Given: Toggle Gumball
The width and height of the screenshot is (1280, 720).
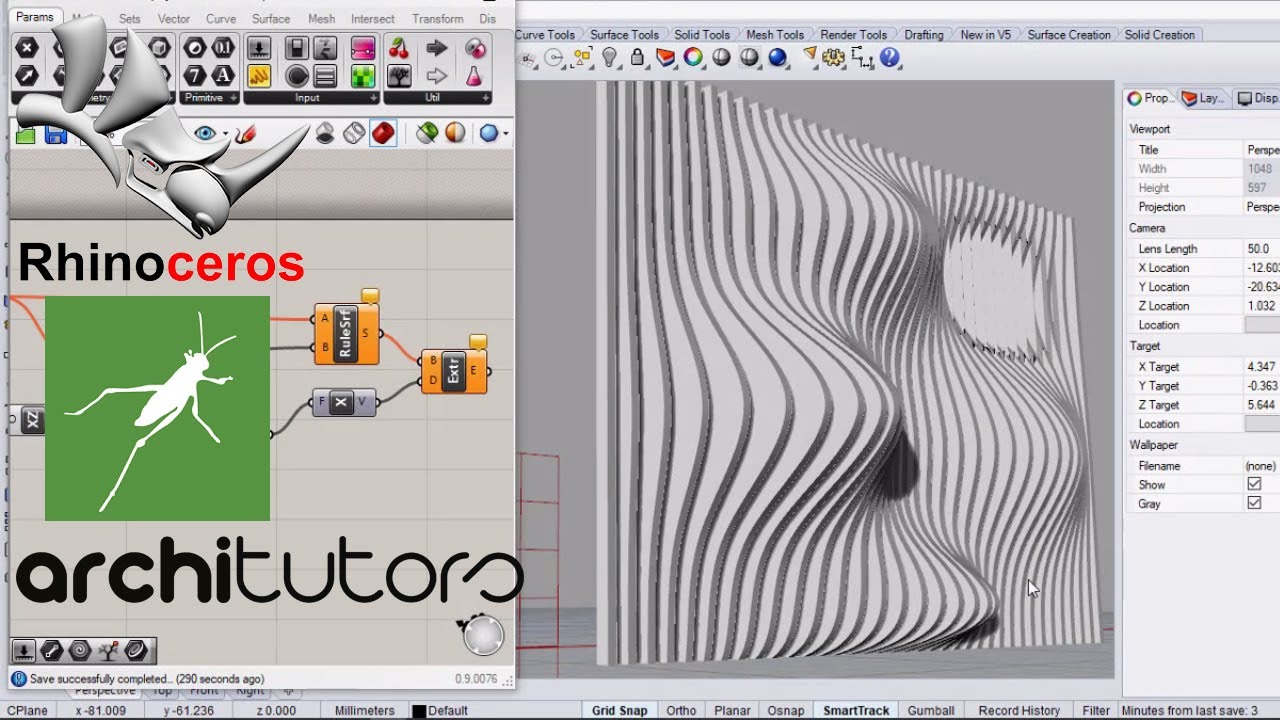Looking at the screenshot, I should 930,710.
